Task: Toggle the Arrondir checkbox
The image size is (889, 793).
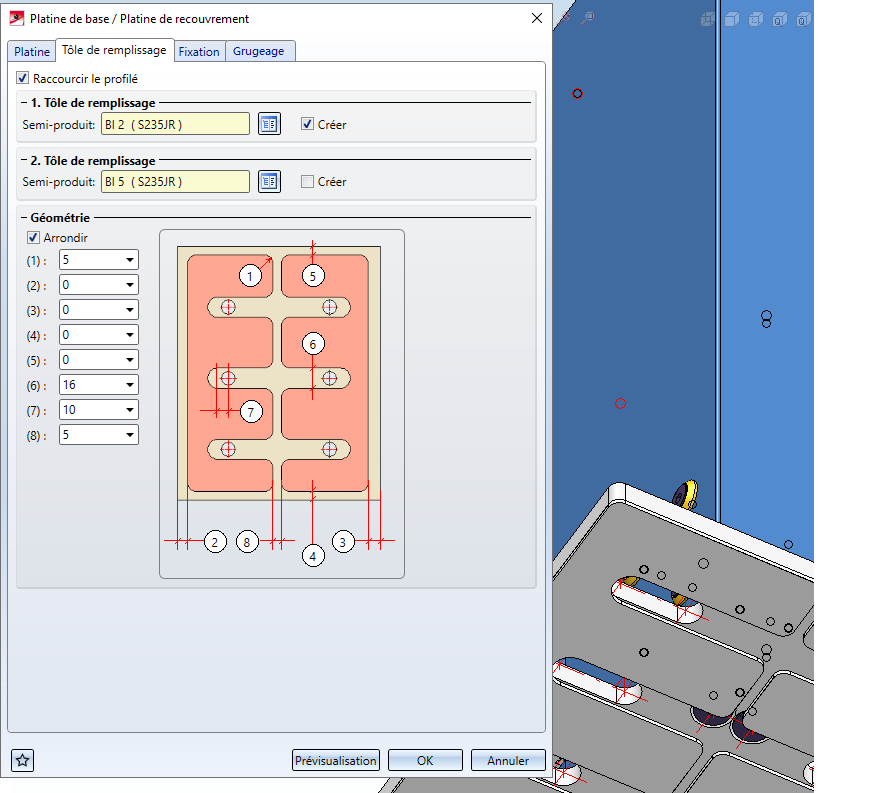Action: coord(33,238)
